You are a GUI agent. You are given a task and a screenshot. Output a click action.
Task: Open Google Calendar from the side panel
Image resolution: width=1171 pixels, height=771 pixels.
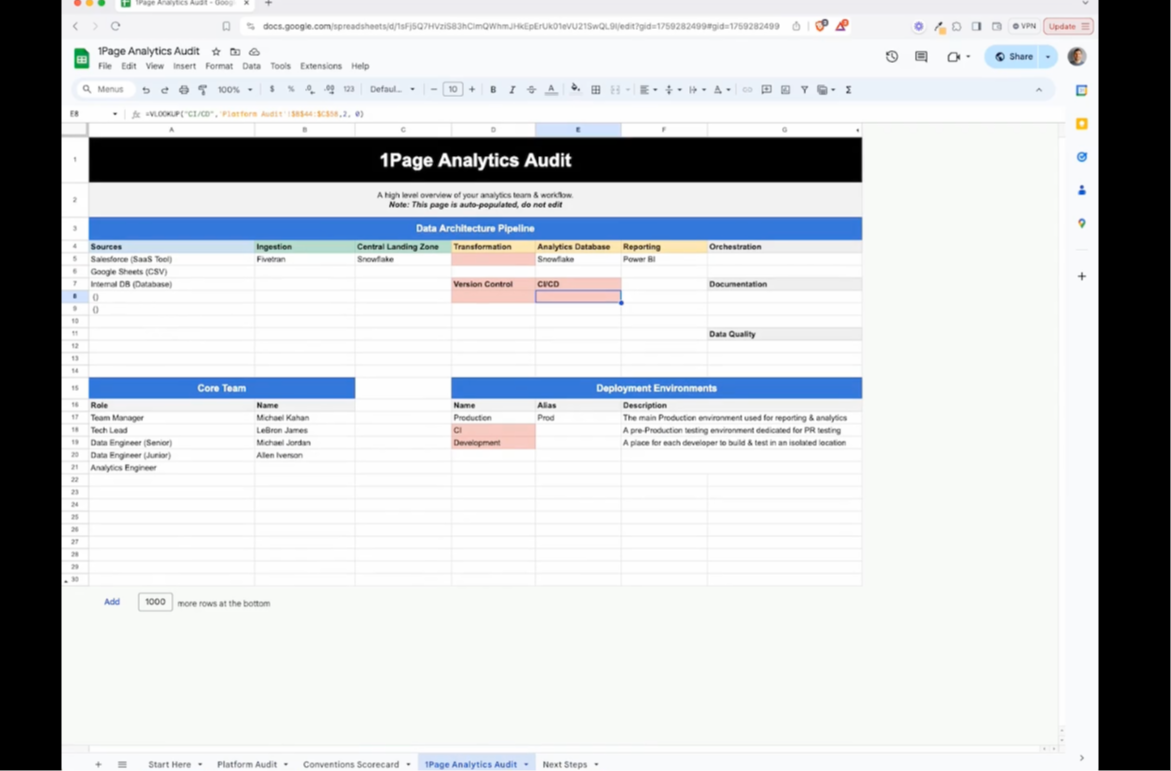1081,90
